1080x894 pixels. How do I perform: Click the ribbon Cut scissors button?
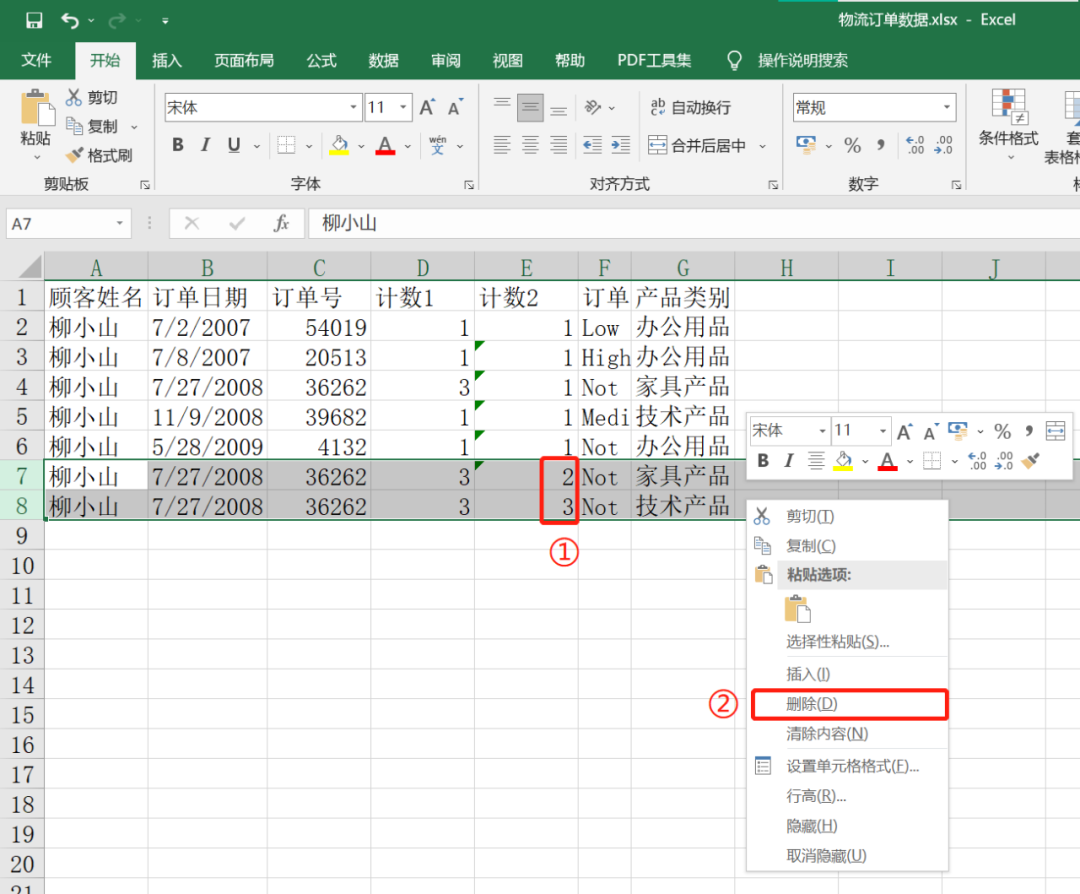[92, 98]
